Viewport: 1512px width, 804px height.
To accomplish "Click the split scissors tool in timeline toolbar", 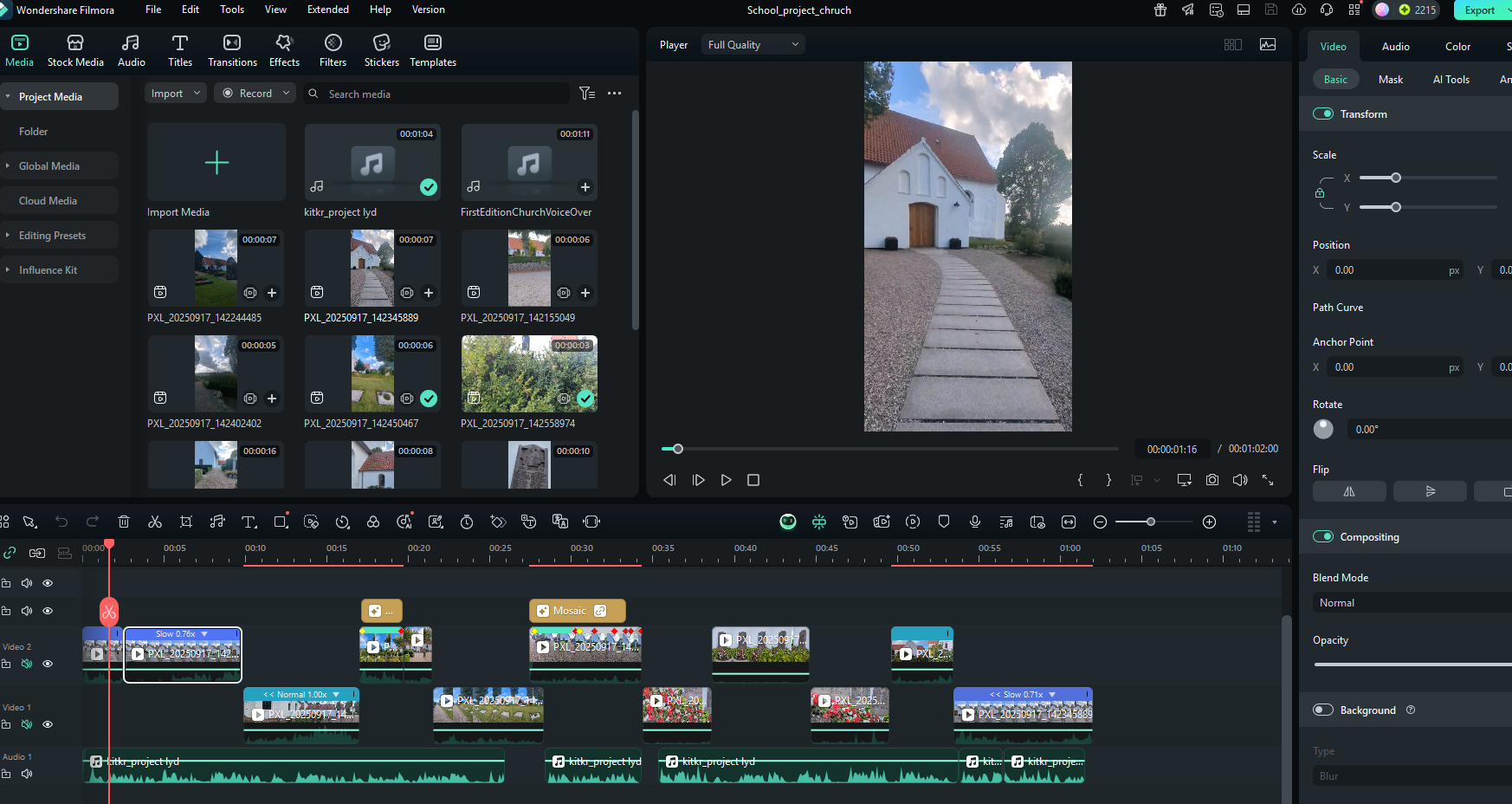I will click(155, 522).
